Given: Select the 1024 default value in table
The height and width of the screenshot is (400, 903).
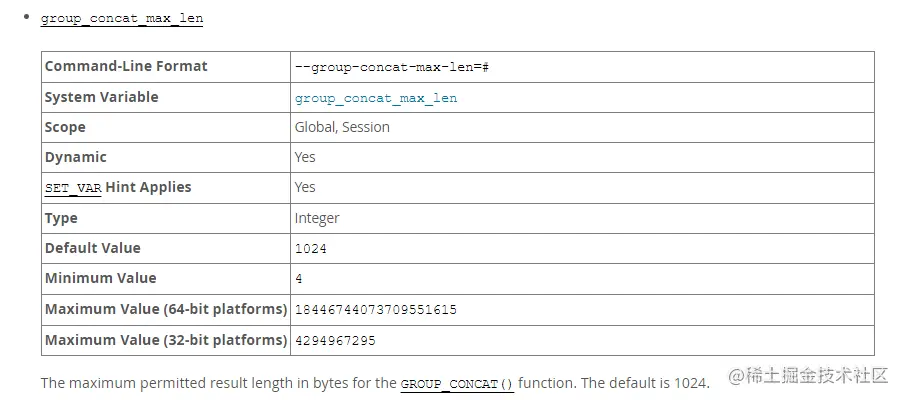Looking at the screenshot, I should point(311,249).
